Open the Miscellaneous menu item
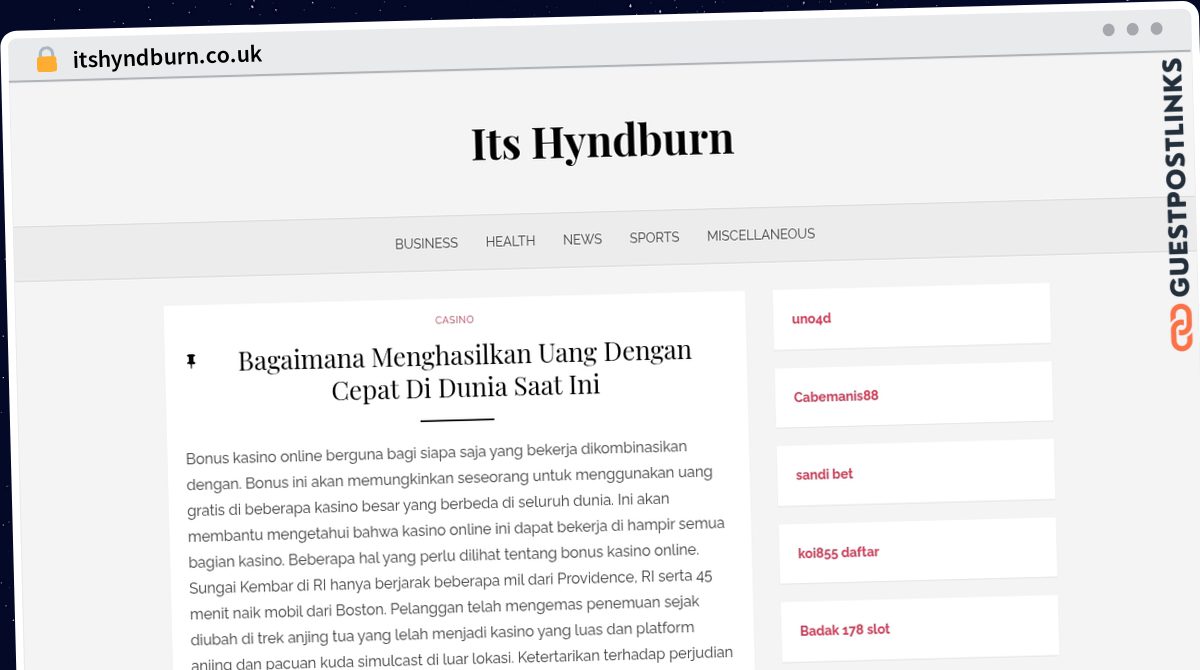 click(x=761, y=234)
